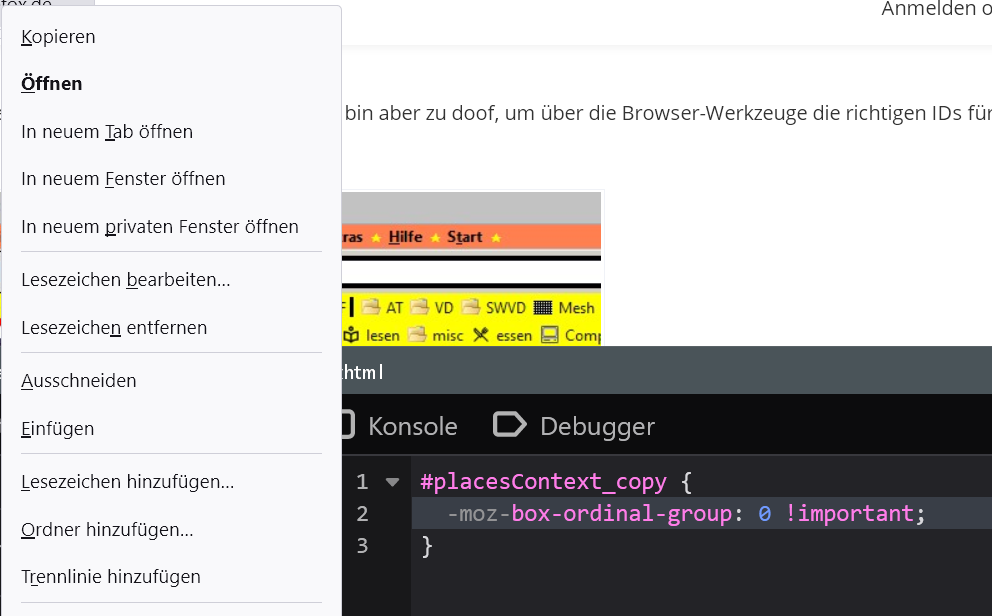Collapse the #placesContext_copy rule fold arrow
Screen dimensions: 992x616
(392, 482)
